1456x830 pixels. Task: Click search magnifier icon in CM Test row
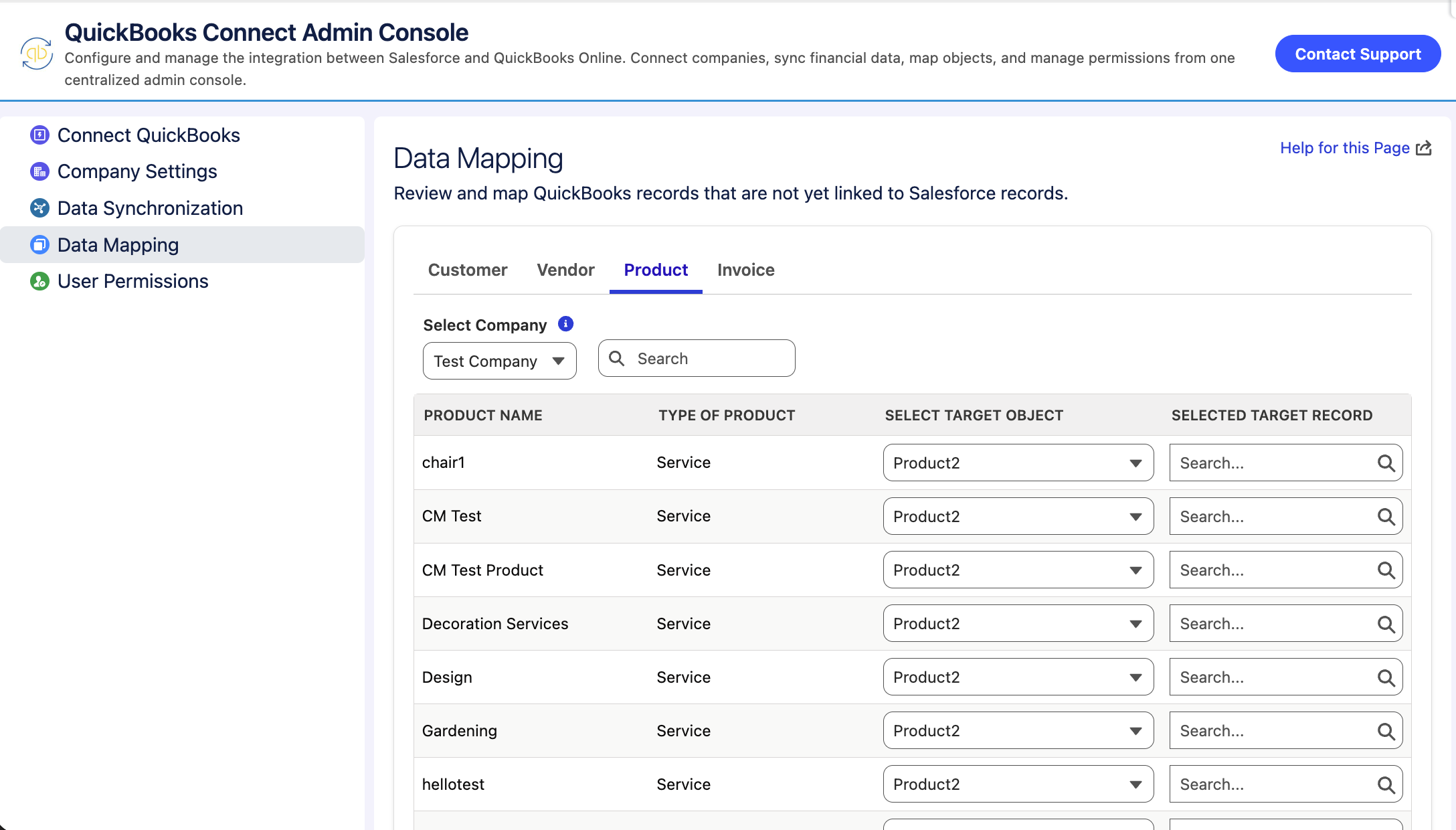click(x=1386, y=517)
